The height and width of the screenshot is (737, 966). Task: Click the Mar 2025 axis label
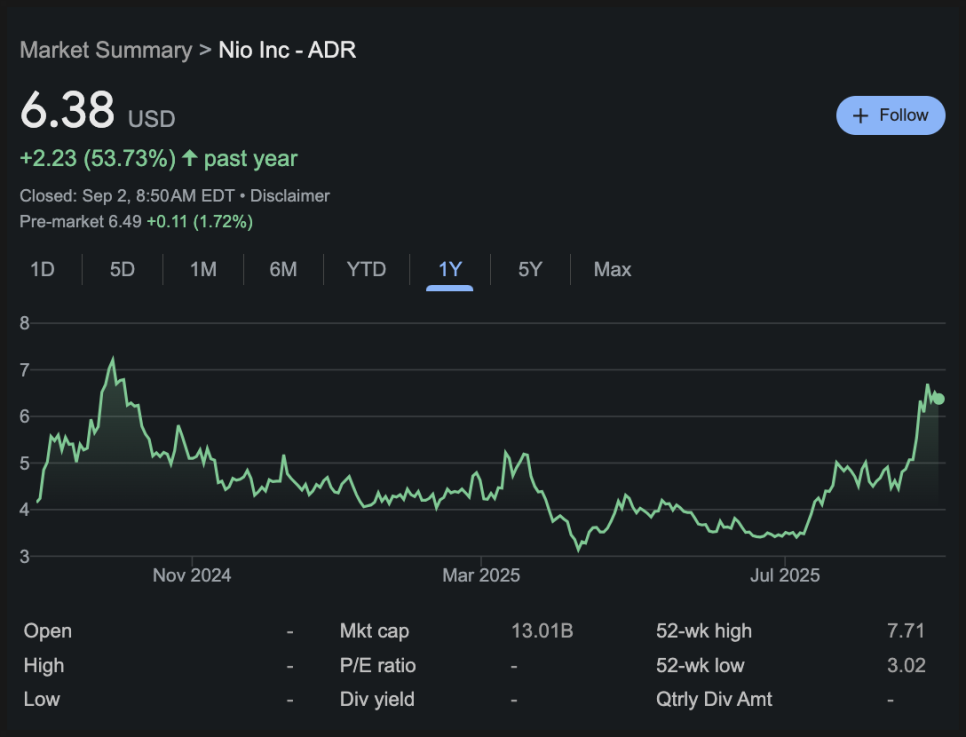481,576
